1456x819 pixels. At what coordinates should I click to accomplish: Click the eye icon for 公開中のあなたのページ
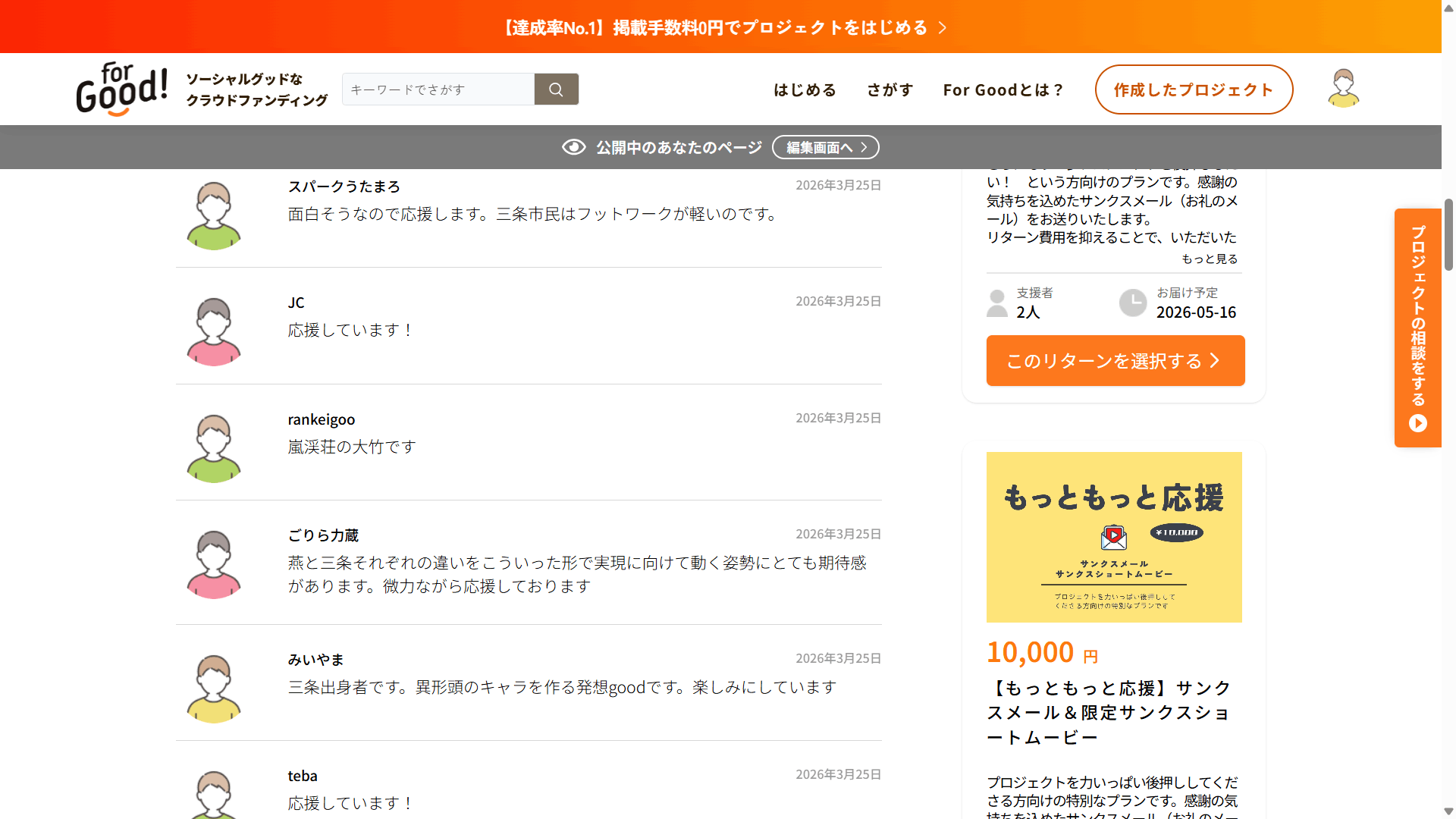tap(573, 147)
